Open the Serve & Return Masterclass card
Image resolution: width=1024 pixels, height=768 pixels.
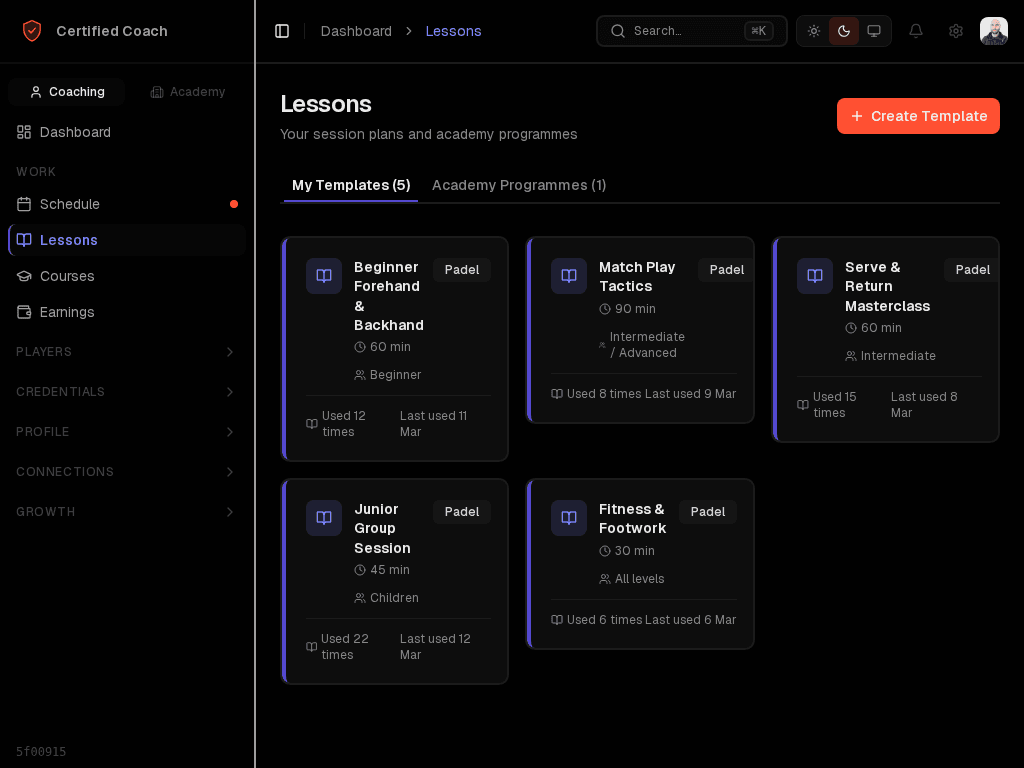click(x=887, y=286)
